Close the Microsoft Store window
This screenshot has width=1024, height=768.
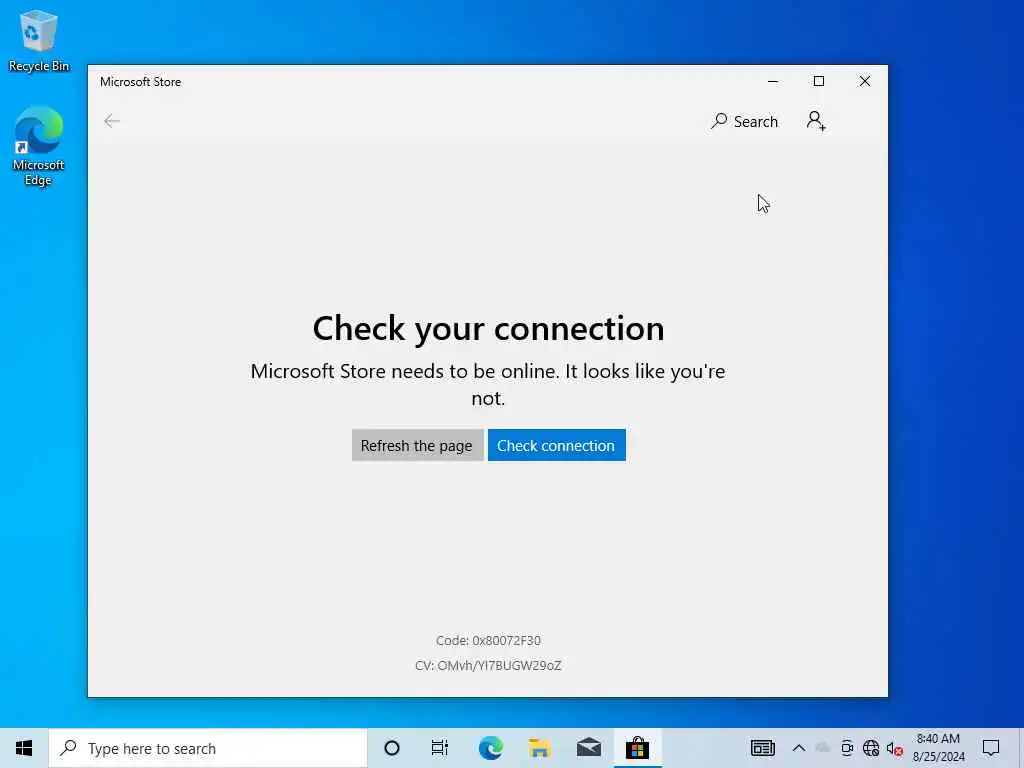click(x=865, y=81)
